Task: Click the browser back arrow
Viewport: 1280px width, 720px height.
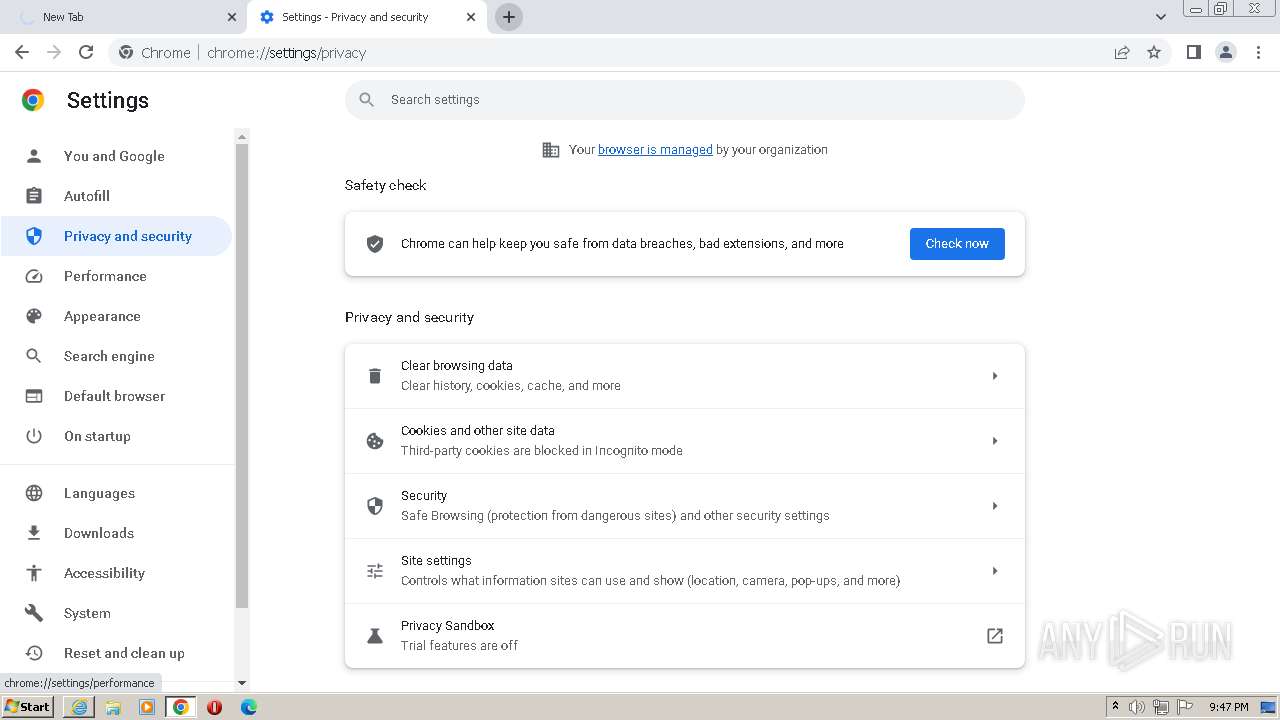Action: 22,52
